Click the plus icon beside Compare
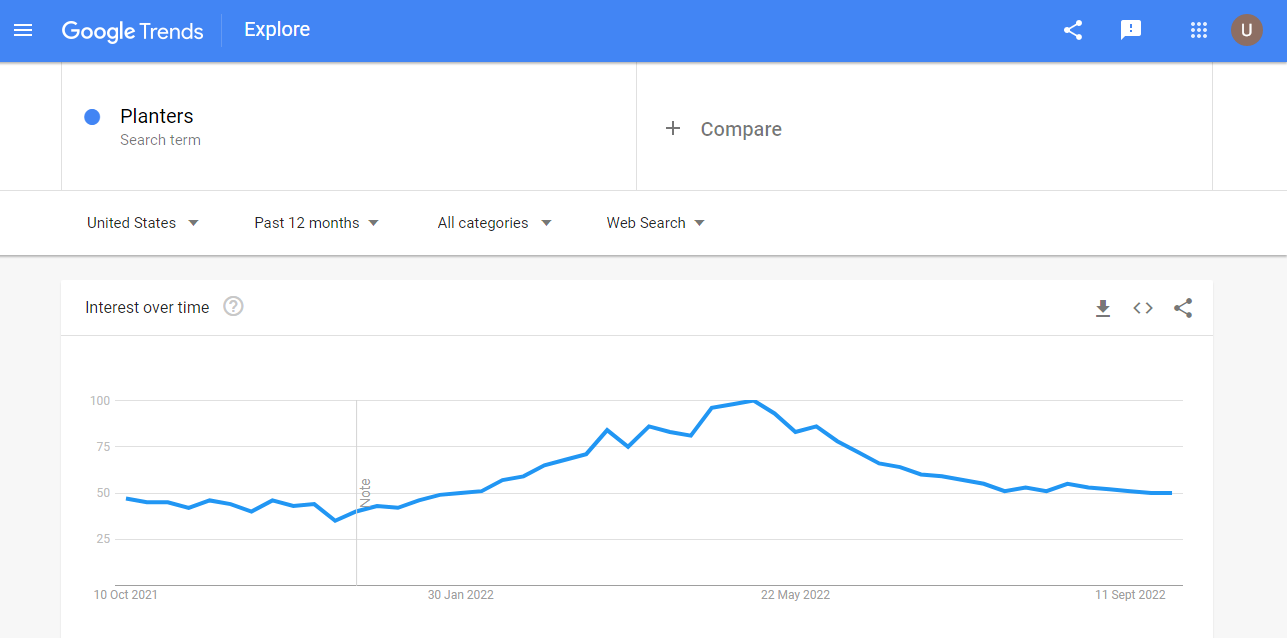 tap(673, 129)
